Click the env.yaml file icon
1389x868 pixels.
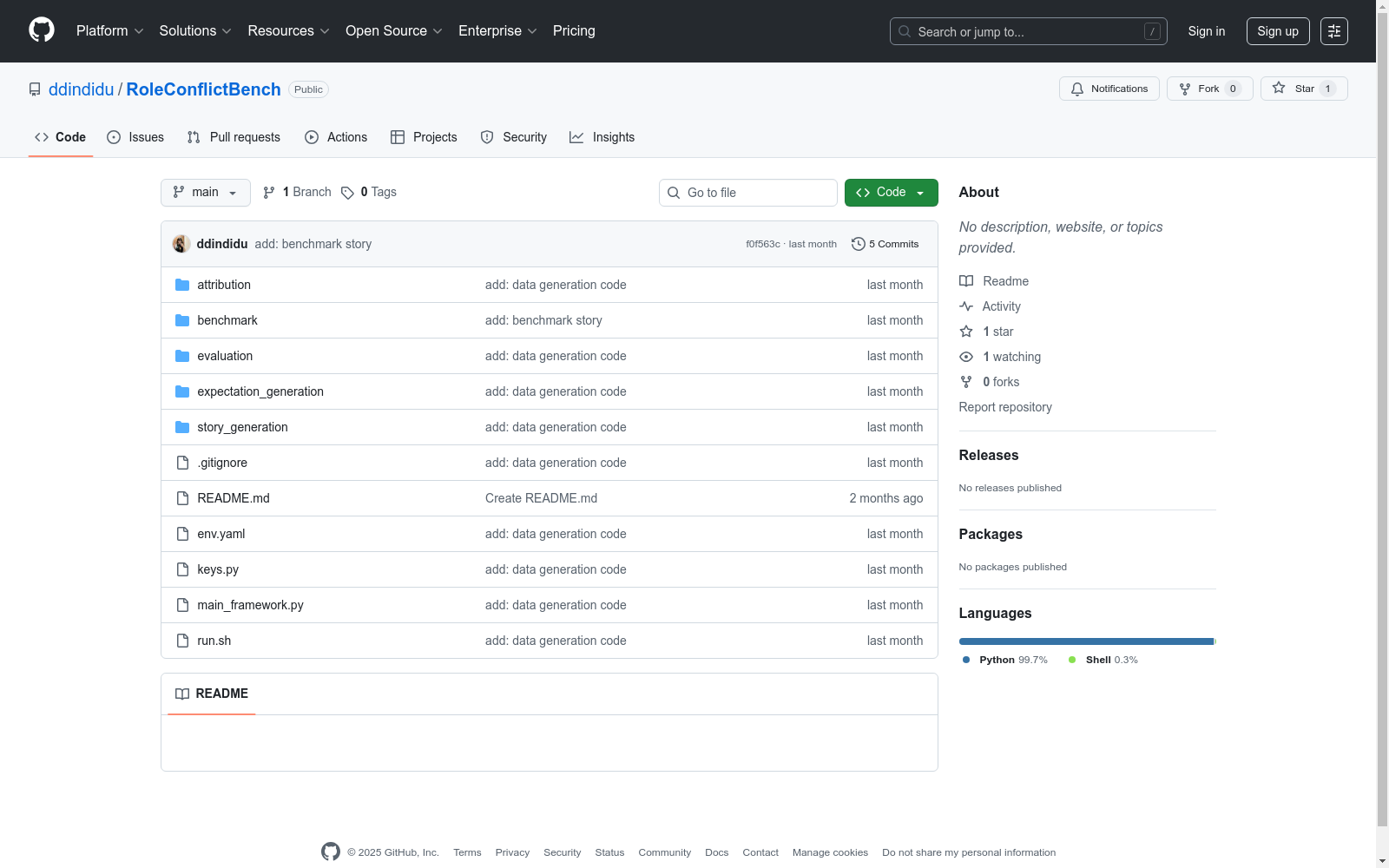pyautogui.click(x=182, y=534)
